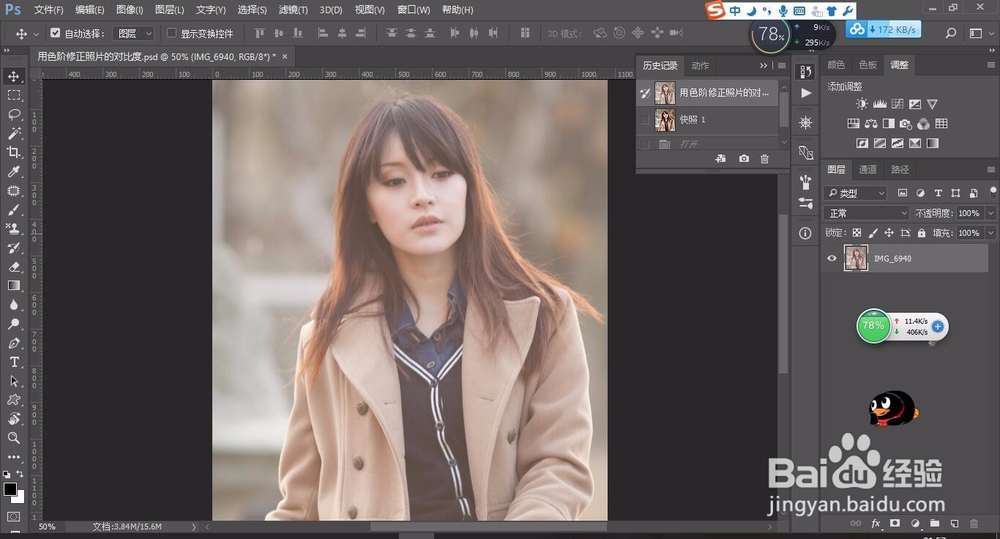Switch to the 色板 (Swatches) tab
Viewport: 1000px width, 539px height.
tap(867, 65)
